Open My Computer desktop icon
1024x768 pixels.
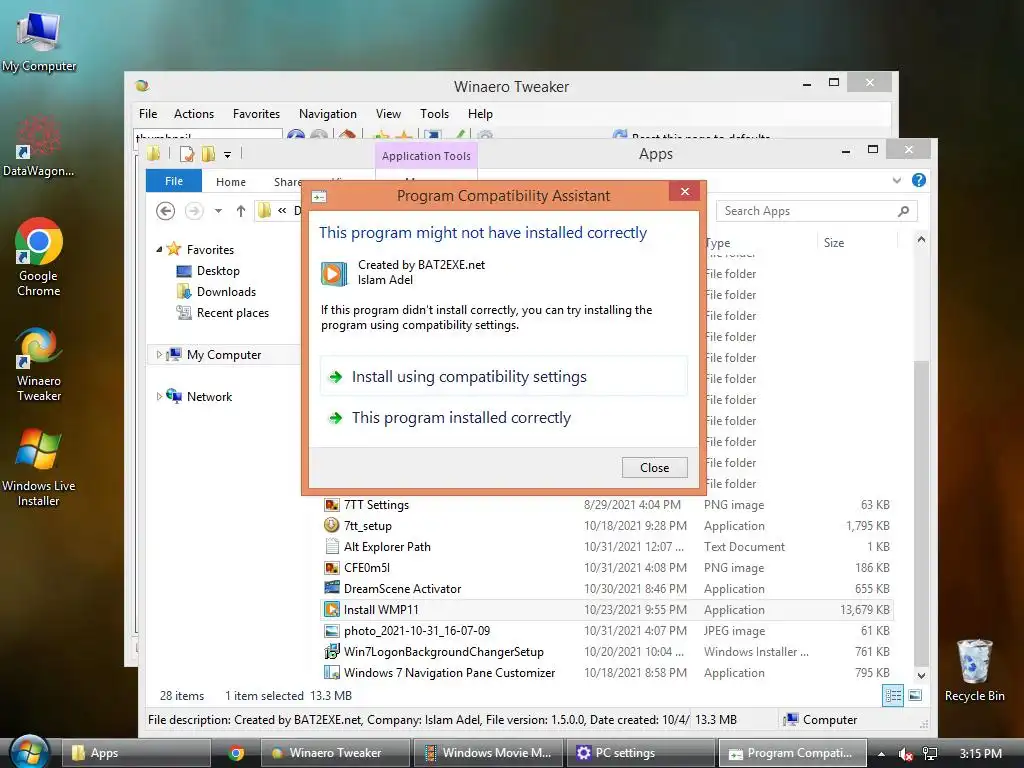[x=39, y=40]
